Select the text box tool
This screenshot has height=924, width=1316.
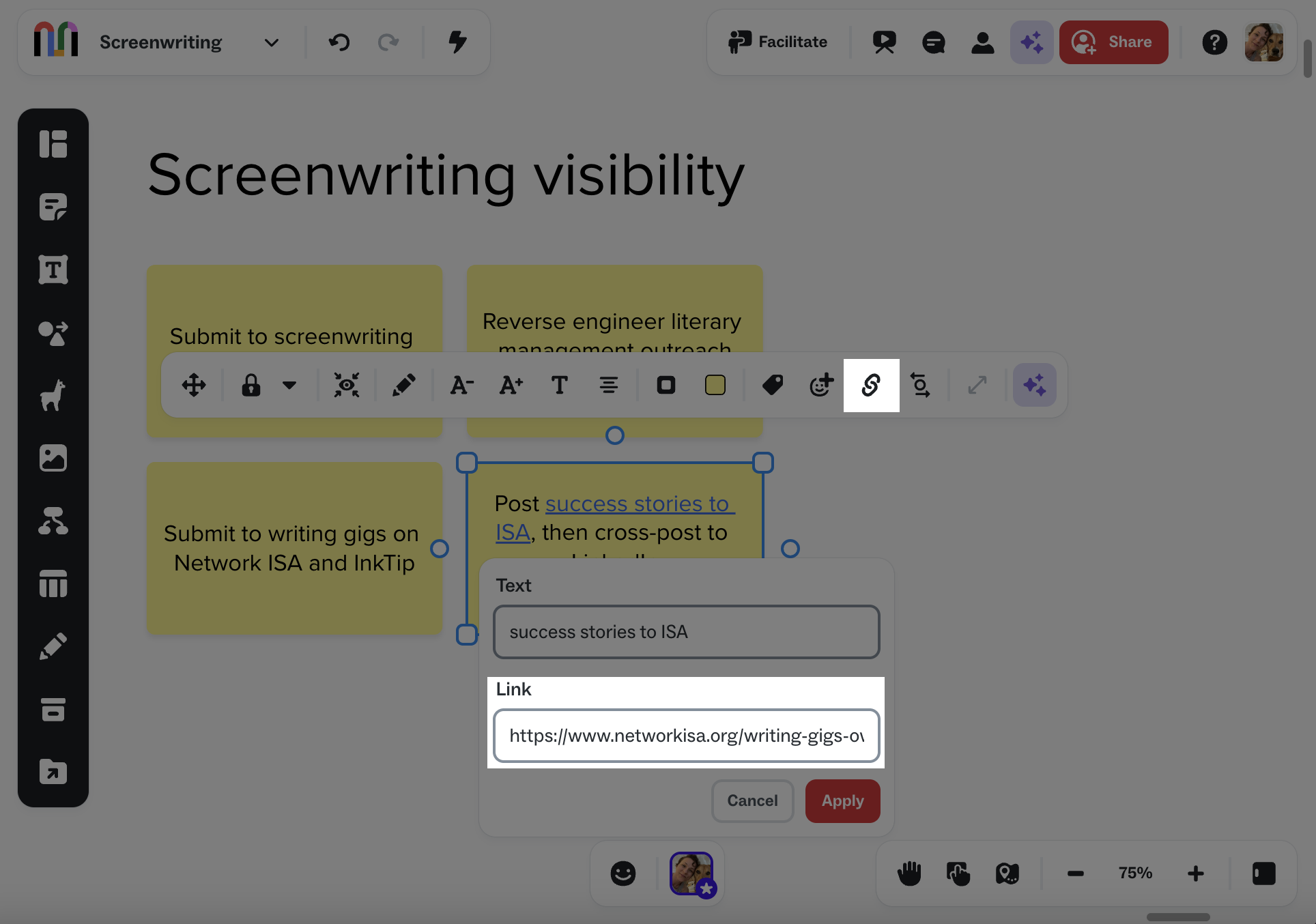point(53,270)
